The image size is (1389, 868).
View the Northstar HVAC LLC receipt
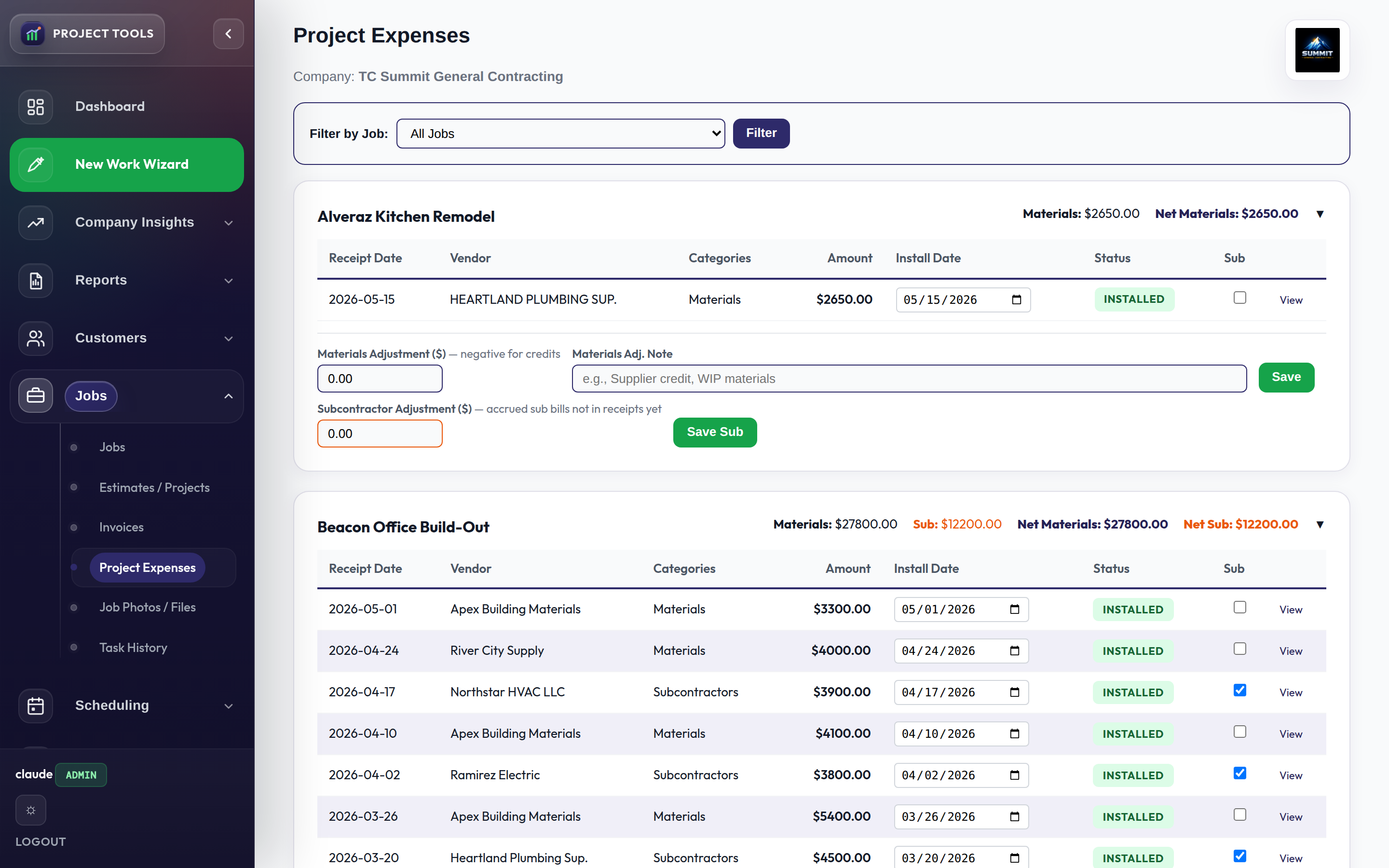[x=1291, y=693]
